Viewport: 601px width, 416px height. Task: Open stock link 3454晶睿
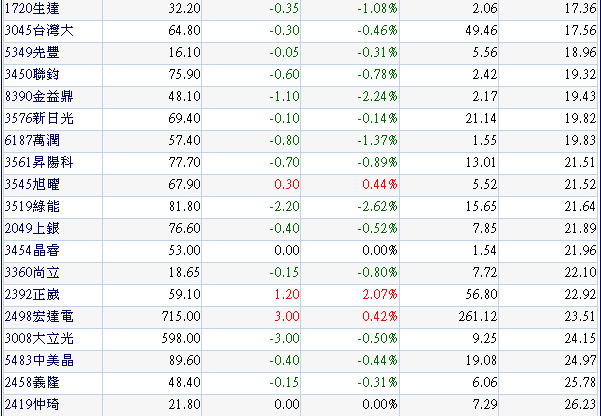pos(32,250)
